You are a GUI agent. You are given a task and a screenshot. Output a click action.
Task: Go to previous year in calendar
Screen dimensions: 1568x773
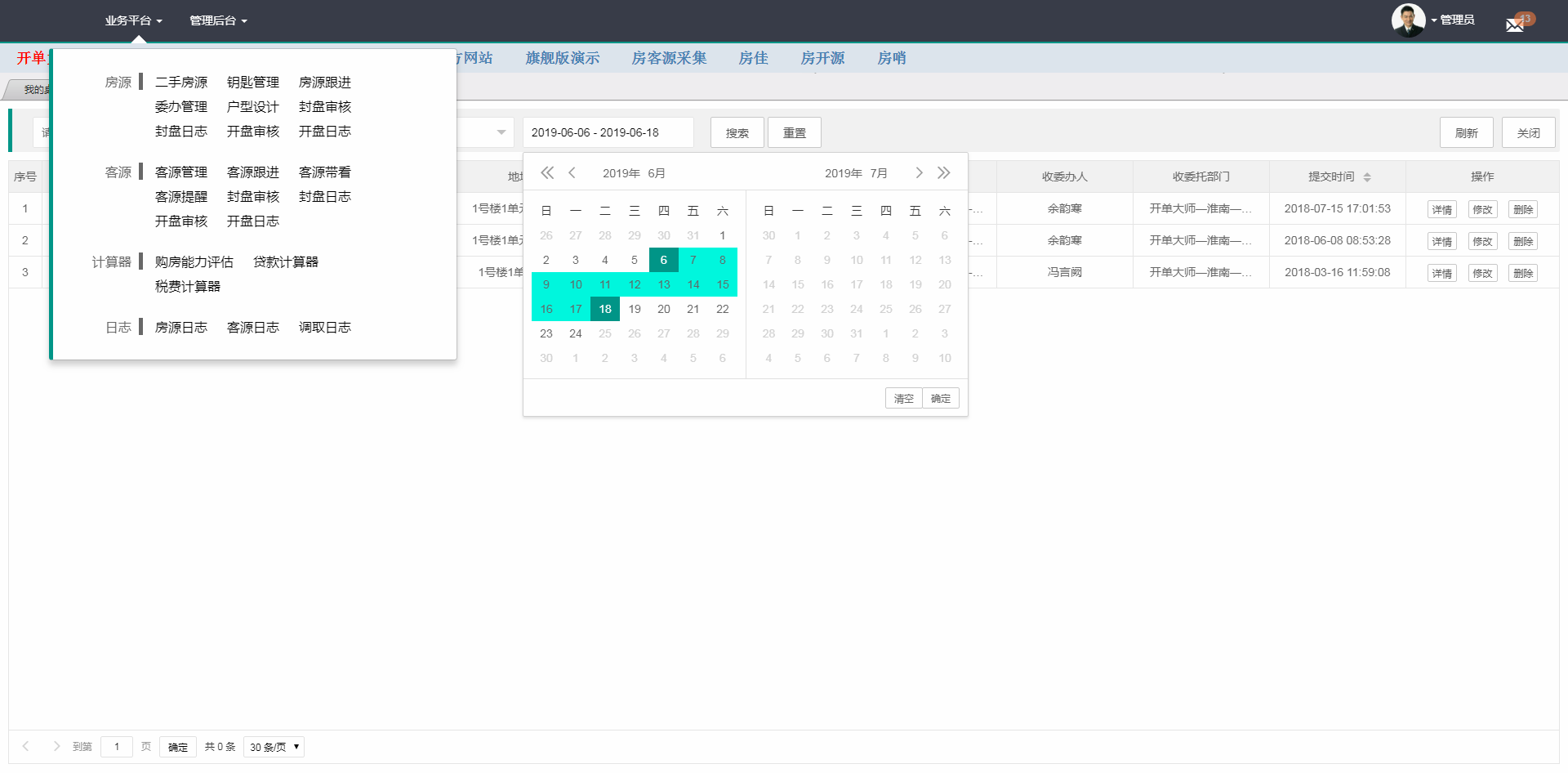coord(547,173)
